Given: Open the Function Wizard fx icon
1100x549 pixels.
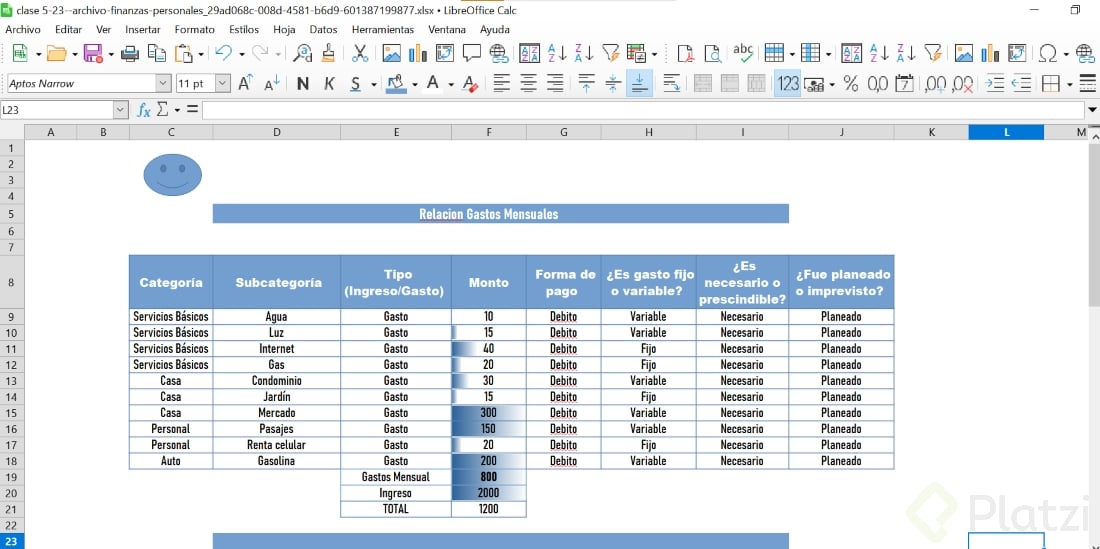Looking at the screenshot, I should click(144, 109).
